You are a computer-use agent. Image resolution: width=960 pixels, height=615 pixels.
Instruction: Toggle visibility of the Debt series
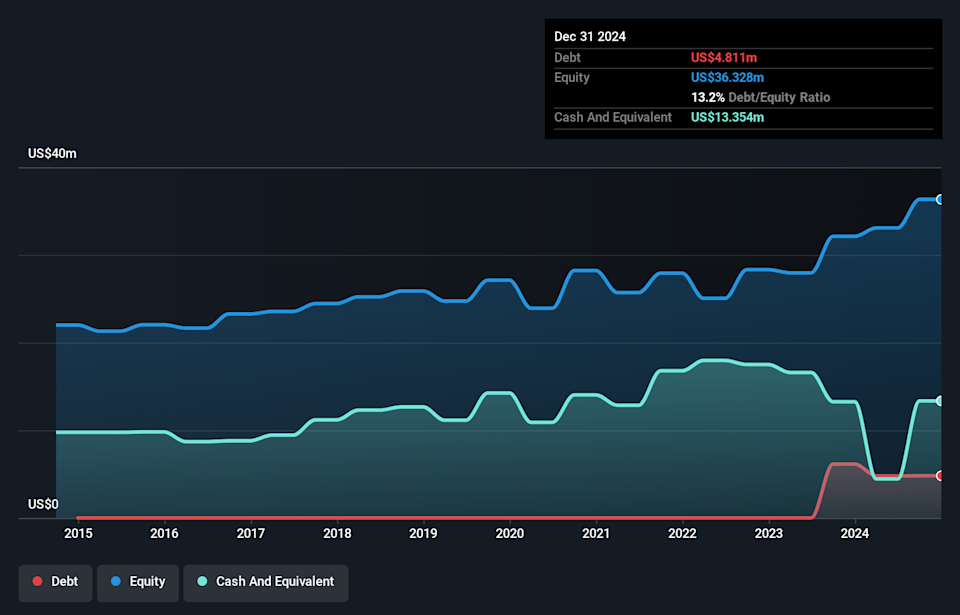(55, 581)
